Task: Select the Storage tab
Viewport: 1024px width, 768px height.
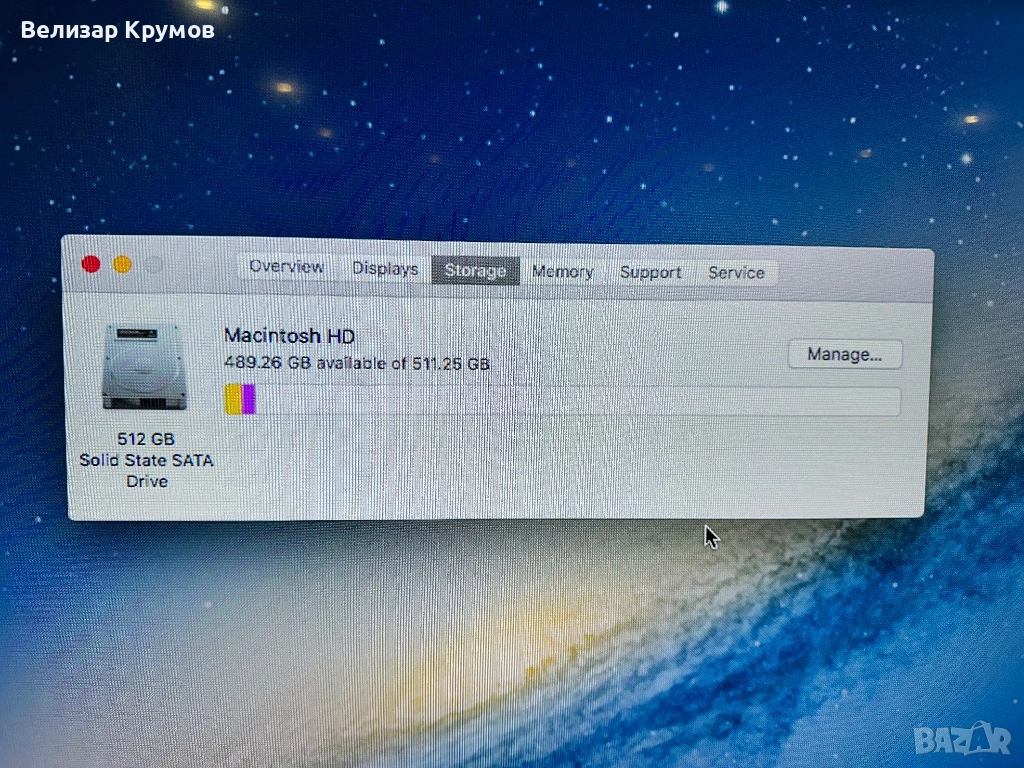Action: coord(475,271)
